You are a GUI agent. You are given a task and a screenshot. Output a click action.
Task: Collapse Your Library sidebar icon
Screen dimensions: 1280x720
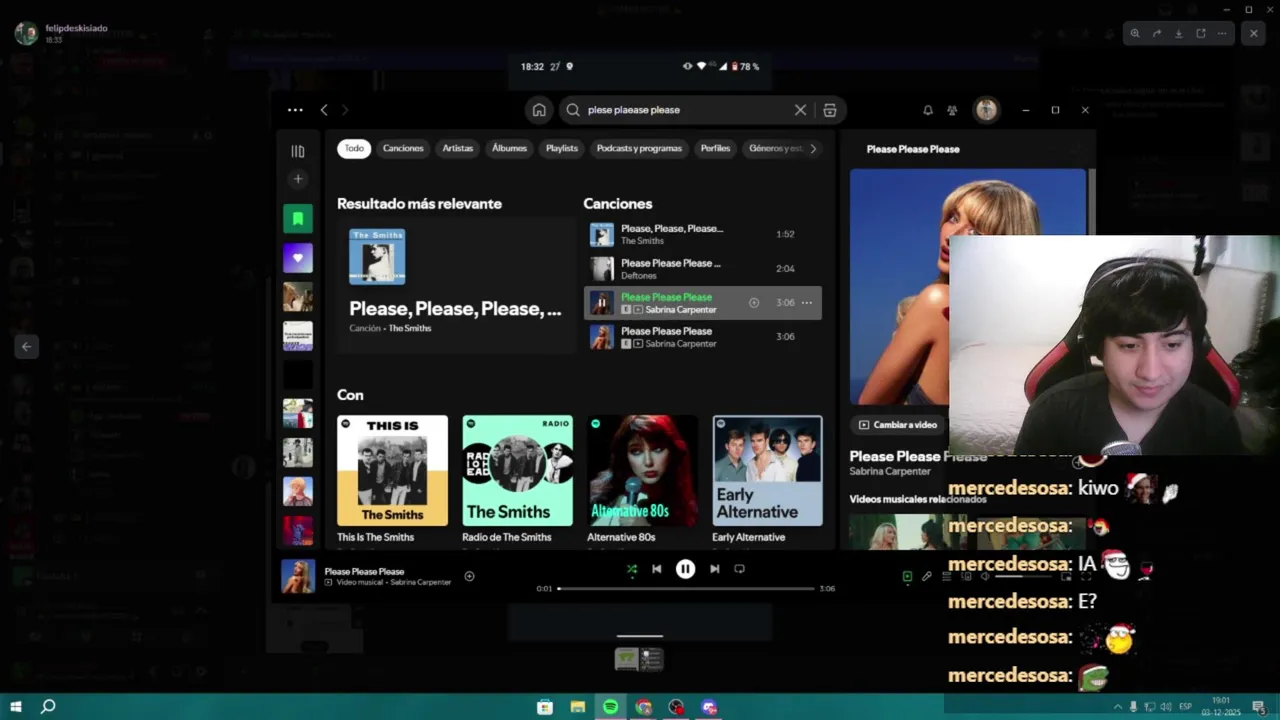[298, 151]
